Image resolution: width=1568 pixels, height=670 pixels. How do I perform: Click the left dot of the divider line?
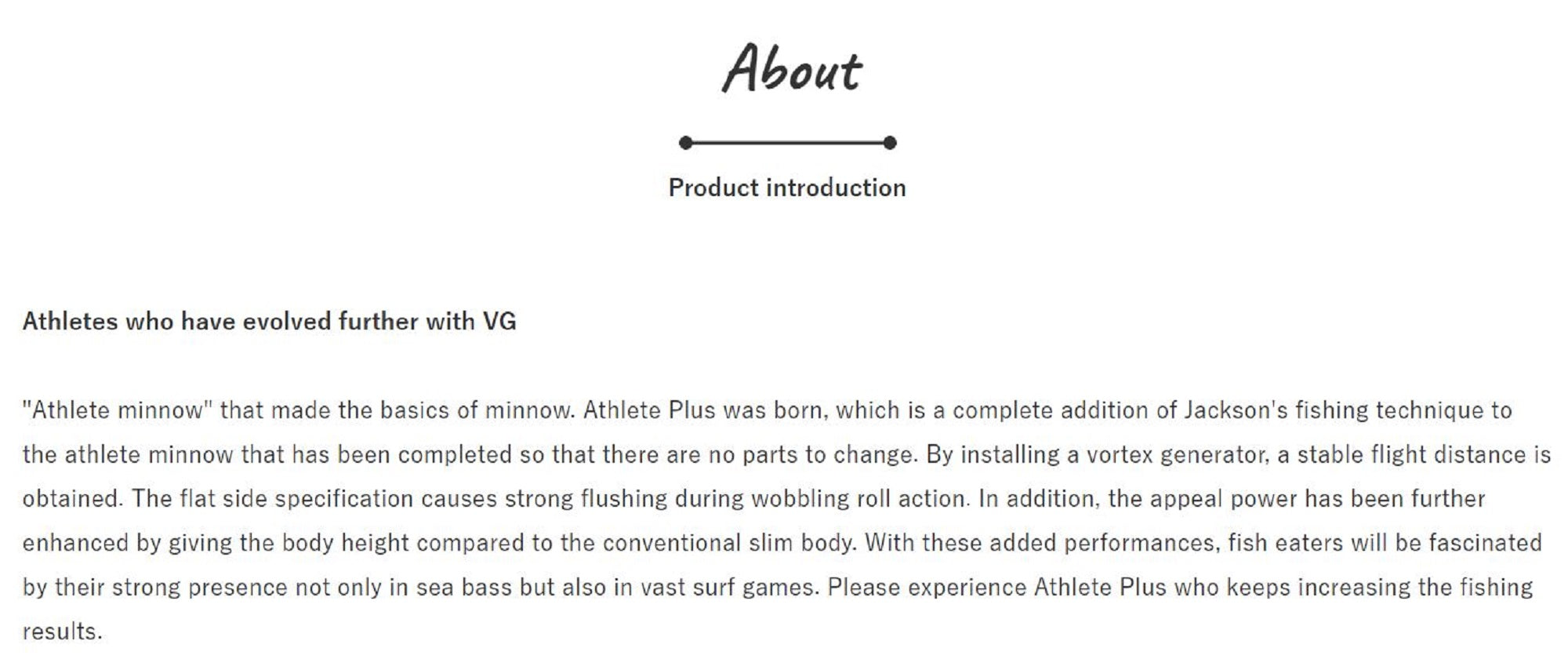coord(686,143)
